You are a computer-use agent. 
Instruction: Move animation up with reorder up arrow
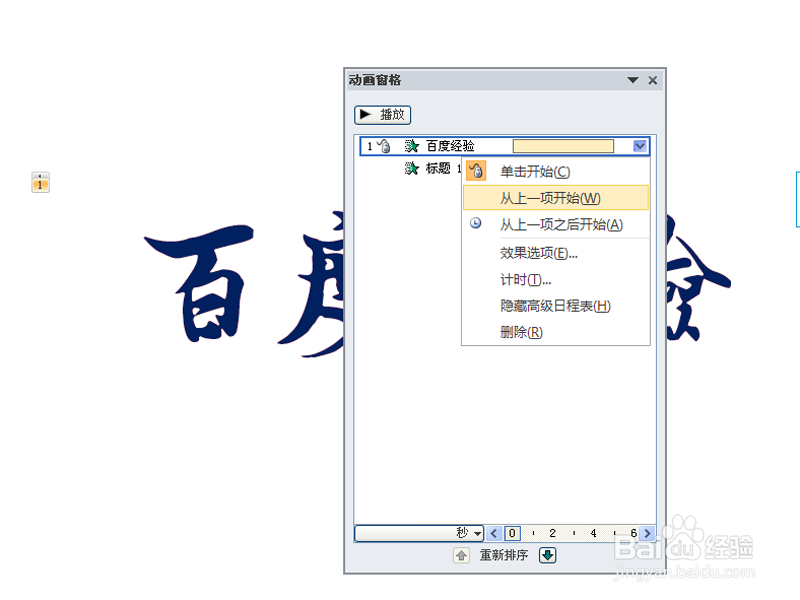click(x=461, y=555)
